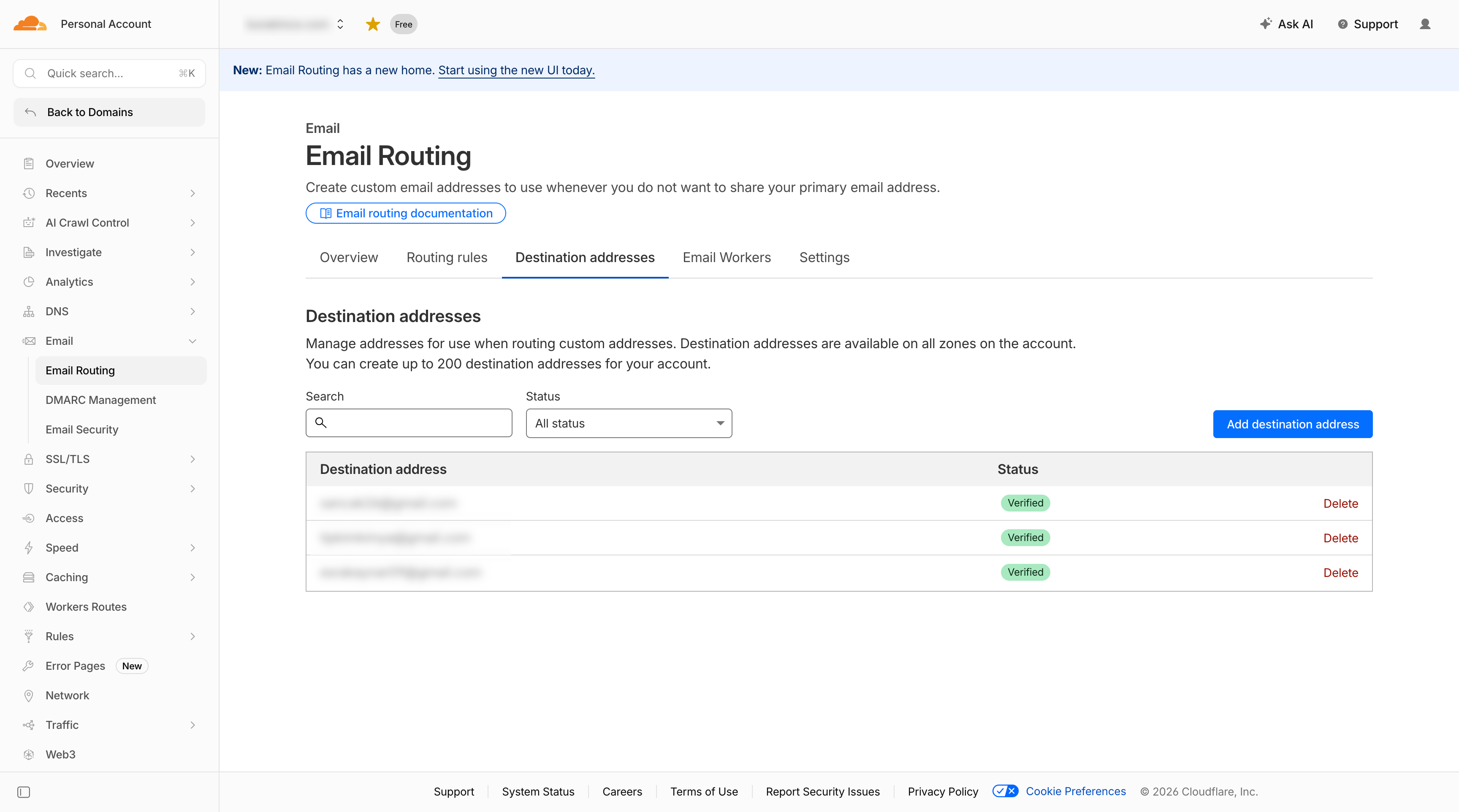The width and height of the screenshot is (1459, 812).
Task: Click the Web3 sidebar icon
Action: 29,754
